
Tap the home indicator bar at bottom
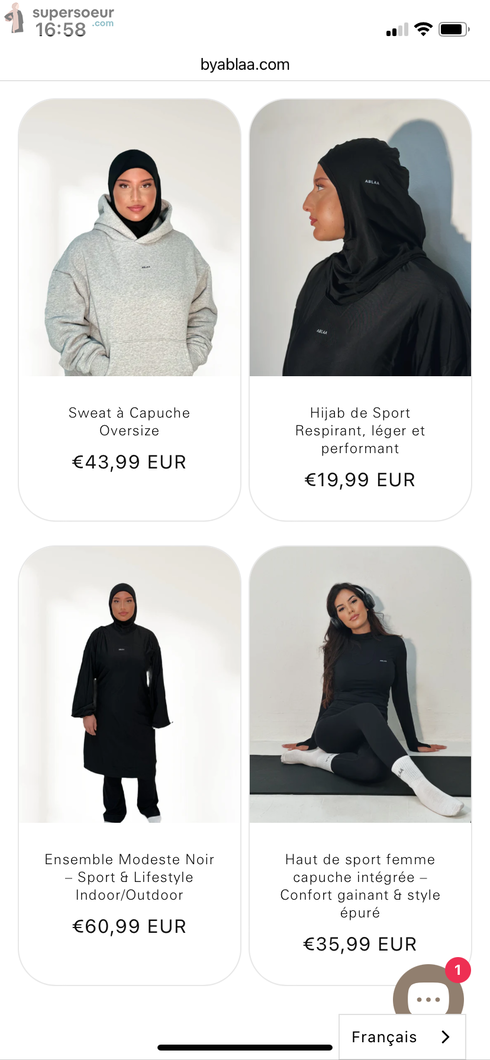[x=245, y=1047]
